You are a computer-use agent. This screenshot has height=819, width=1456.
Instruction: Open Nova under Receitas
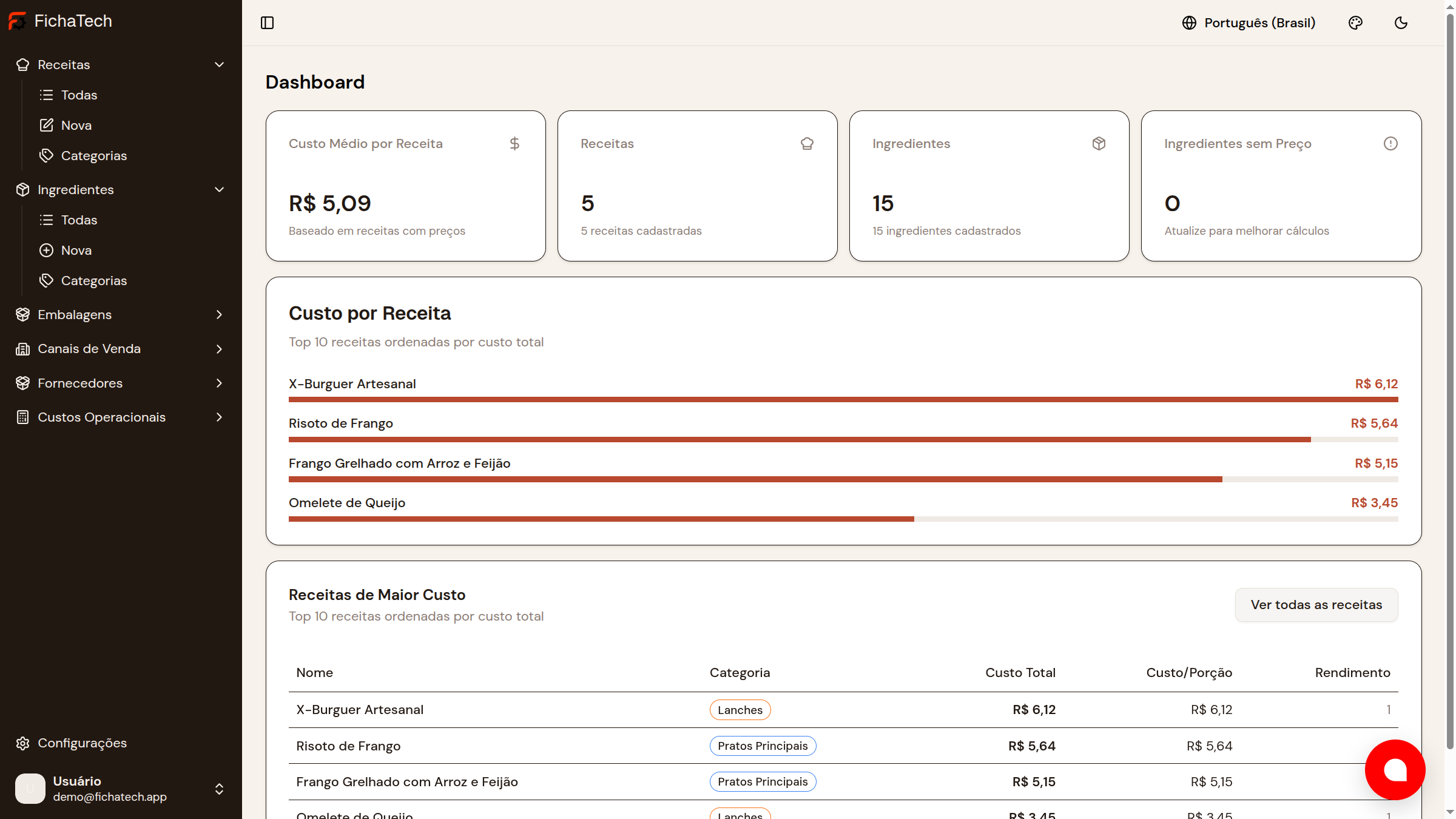click(76, 126)
